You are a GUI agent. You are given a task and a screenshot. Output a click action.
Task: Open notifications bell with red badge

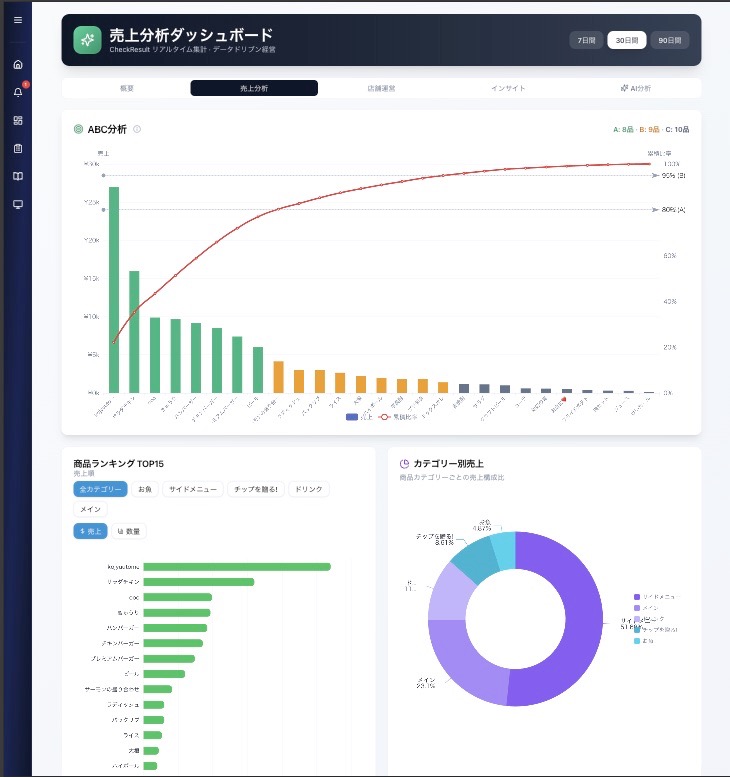pyautogui.click(x=18, y=92)
